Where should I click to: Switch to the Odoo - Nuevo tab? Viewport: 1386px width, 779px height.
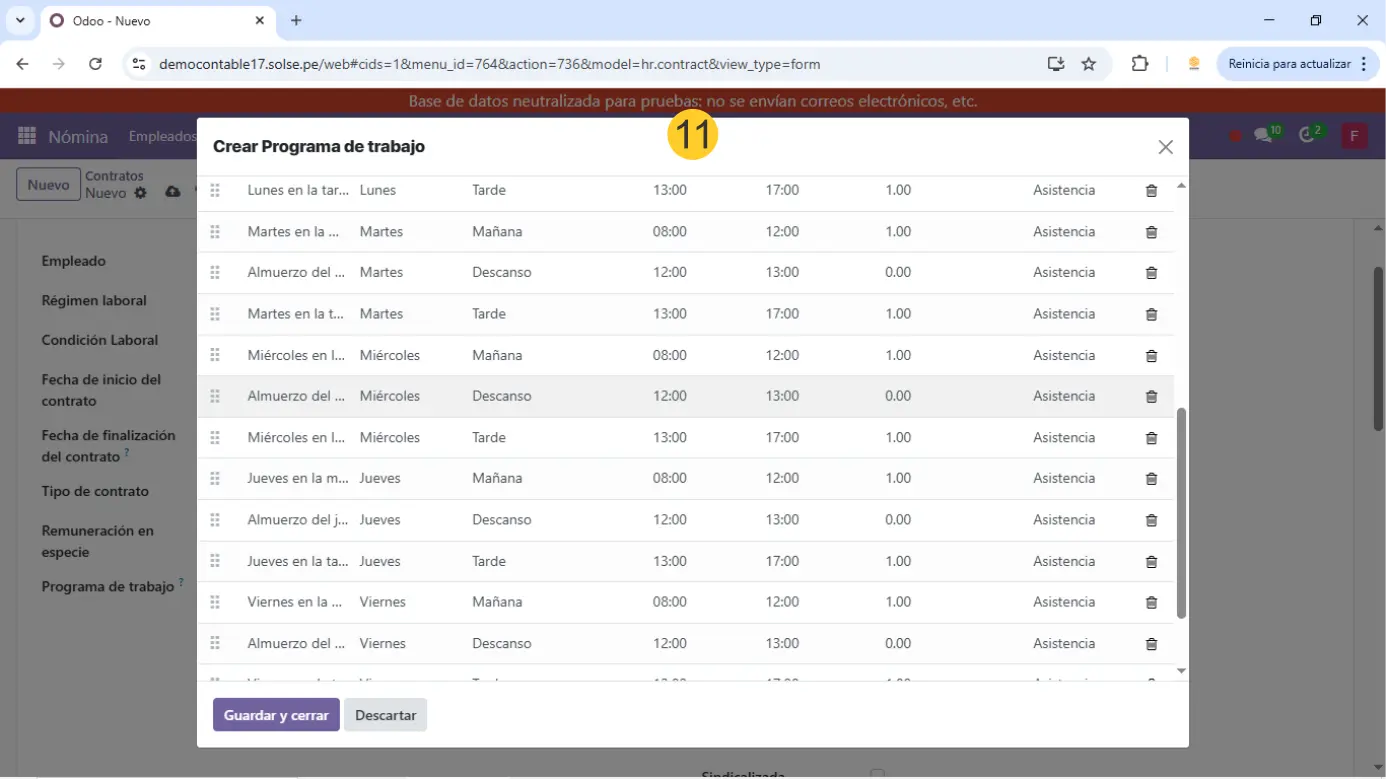150,20
